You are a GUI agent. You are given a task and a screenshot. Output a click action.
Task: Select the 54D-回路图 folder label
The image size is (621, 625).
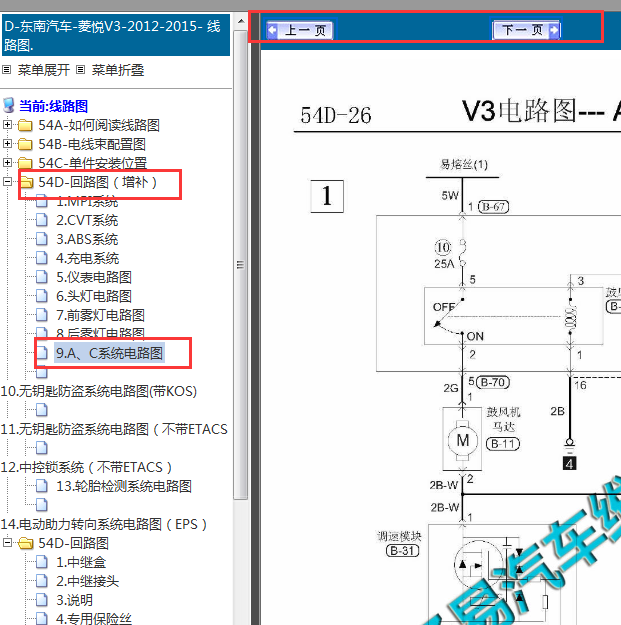73,543
